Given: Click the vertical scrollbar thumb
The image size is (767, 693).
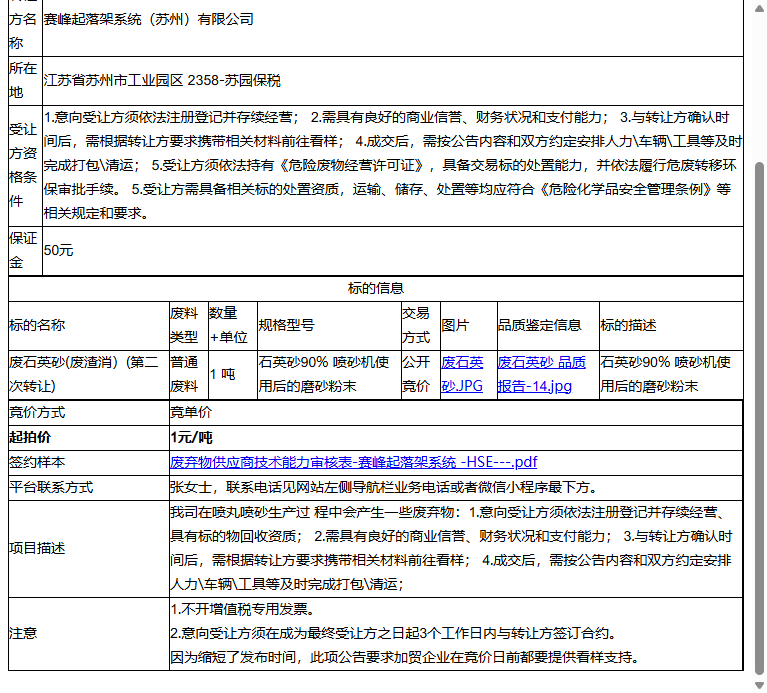Looking at the screenshot, I should pyautogui.click(x=760, y=418).
